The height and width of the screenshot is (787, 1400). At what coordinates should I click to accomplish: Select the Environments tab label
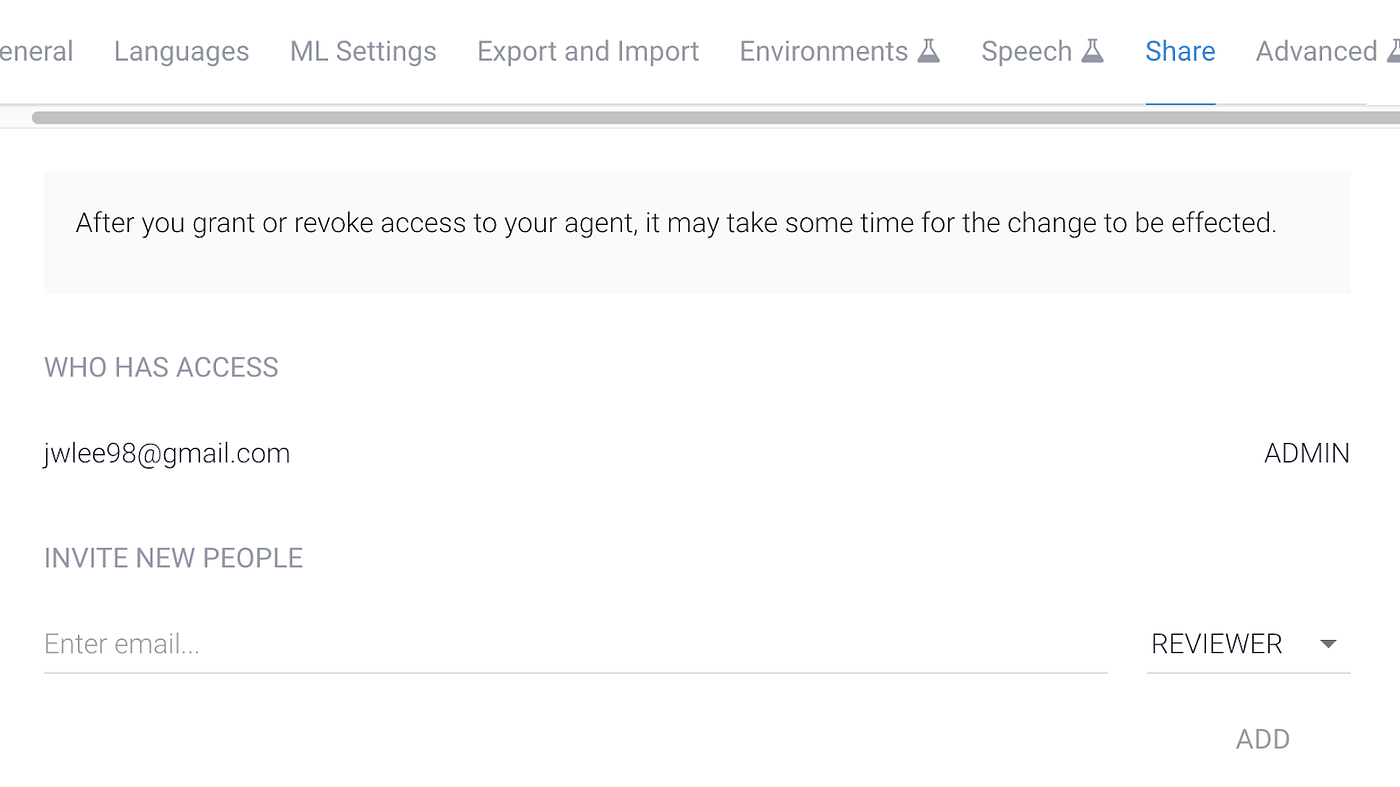(823, 51)
